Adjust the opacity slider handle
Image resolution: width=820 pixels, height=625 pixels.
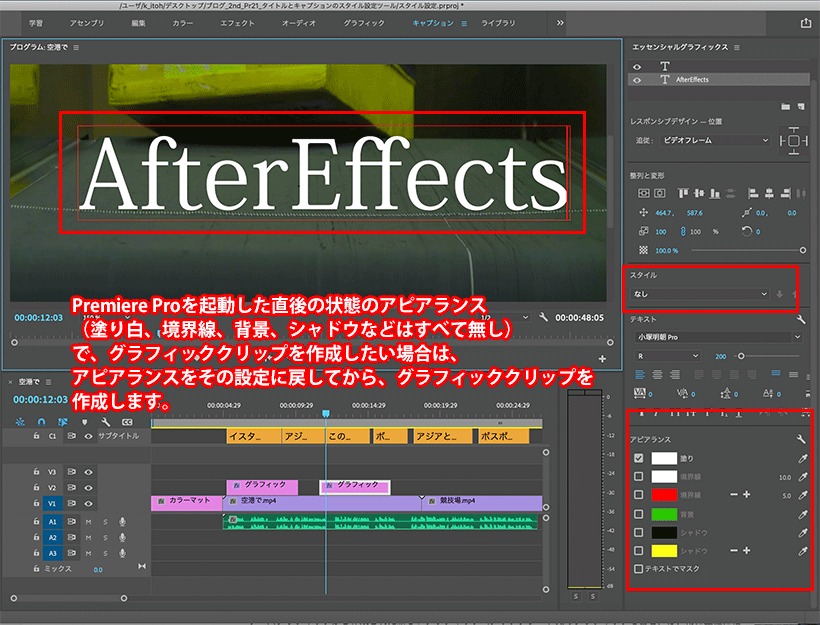tap(803, 251)
